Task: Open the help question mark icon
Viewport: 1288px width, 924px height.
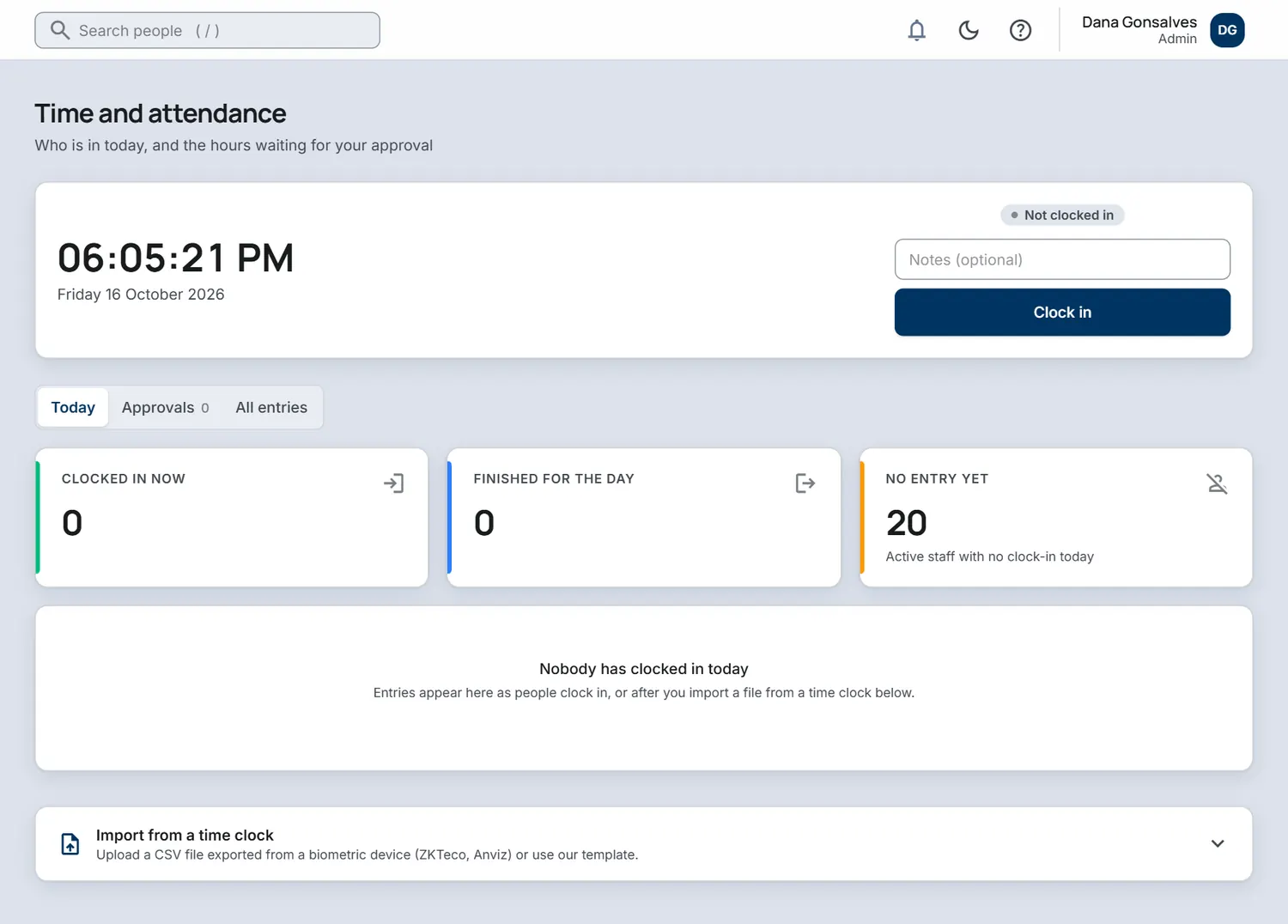Action: (x=1020, y=30)
